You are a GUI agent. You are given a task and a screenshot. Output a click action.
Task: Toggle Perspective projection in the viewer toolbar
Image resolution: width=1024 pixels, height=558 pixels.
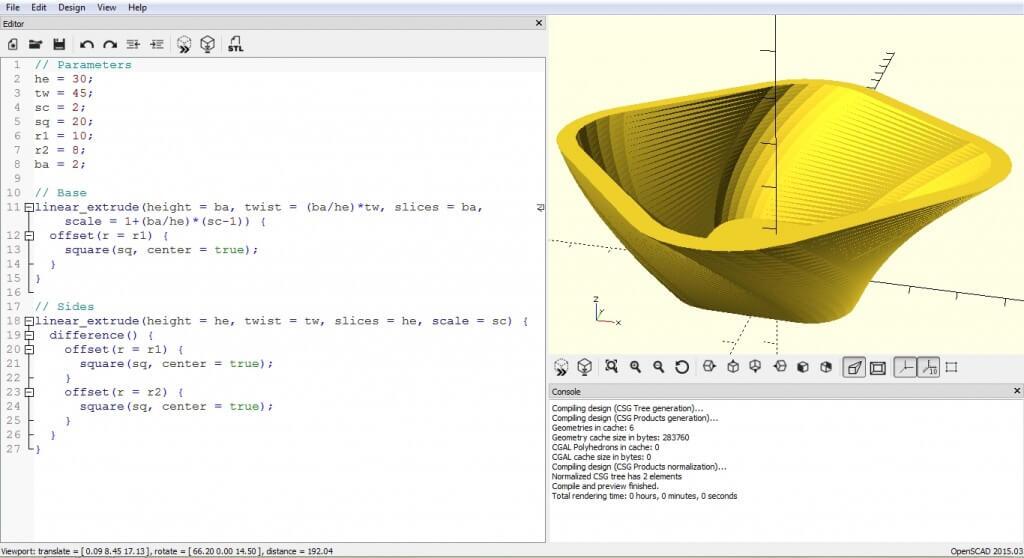click(854, 367)
